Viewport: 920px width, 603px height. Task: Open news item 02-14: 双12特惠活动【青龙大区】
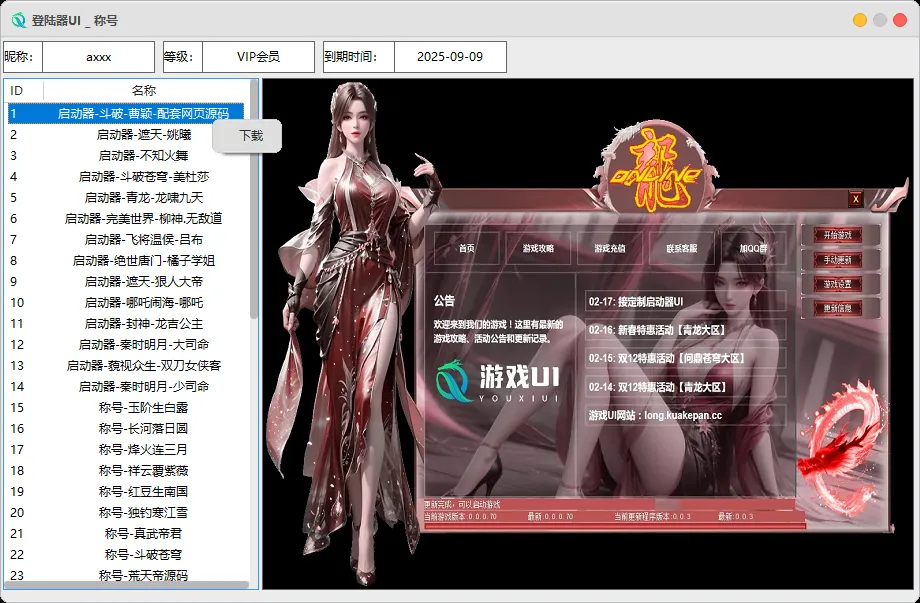(x=685, y=387)
